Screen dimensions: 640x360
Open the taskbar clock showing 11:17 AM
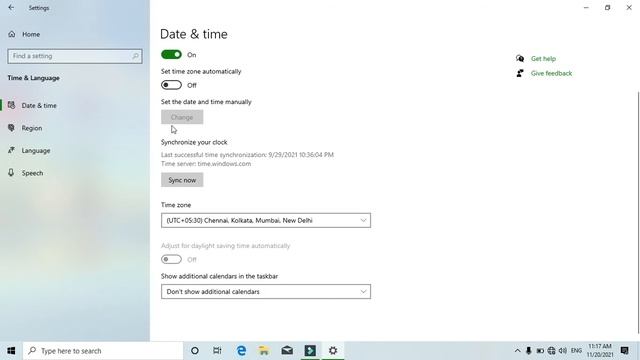click(x=600, y=351)
